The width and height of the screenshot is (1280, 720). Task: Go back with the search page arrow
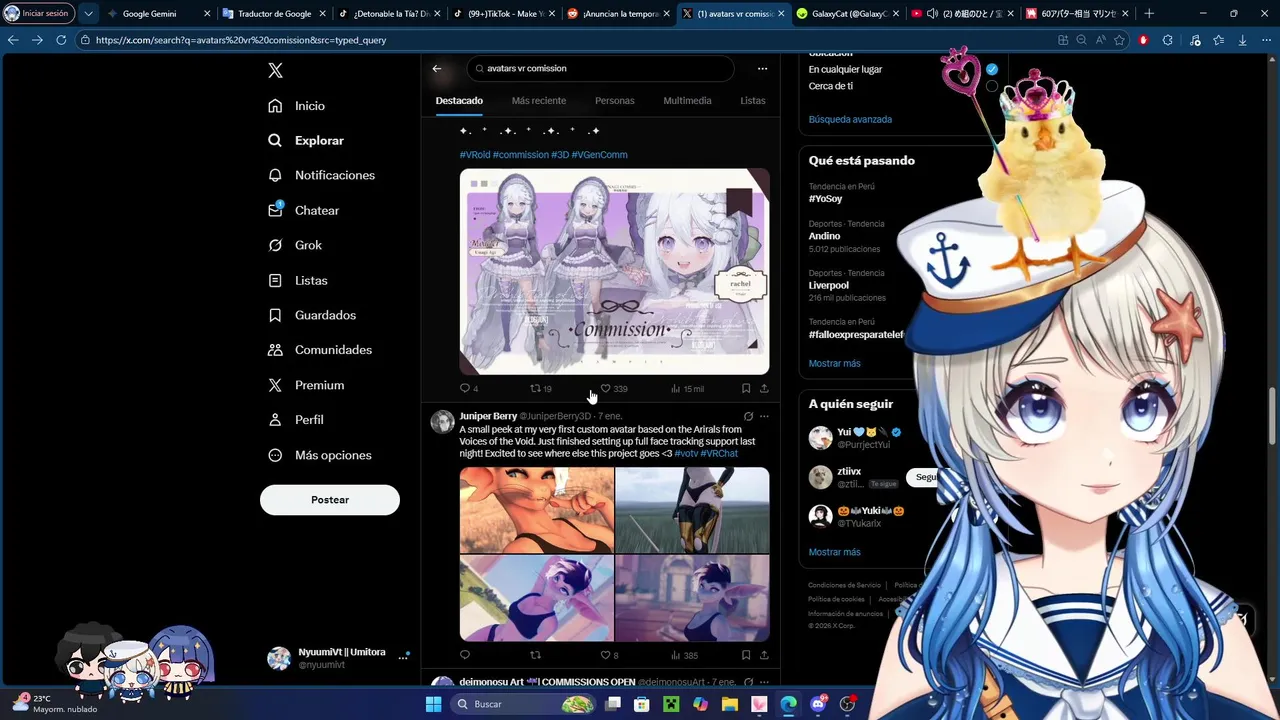click(437, 68)
